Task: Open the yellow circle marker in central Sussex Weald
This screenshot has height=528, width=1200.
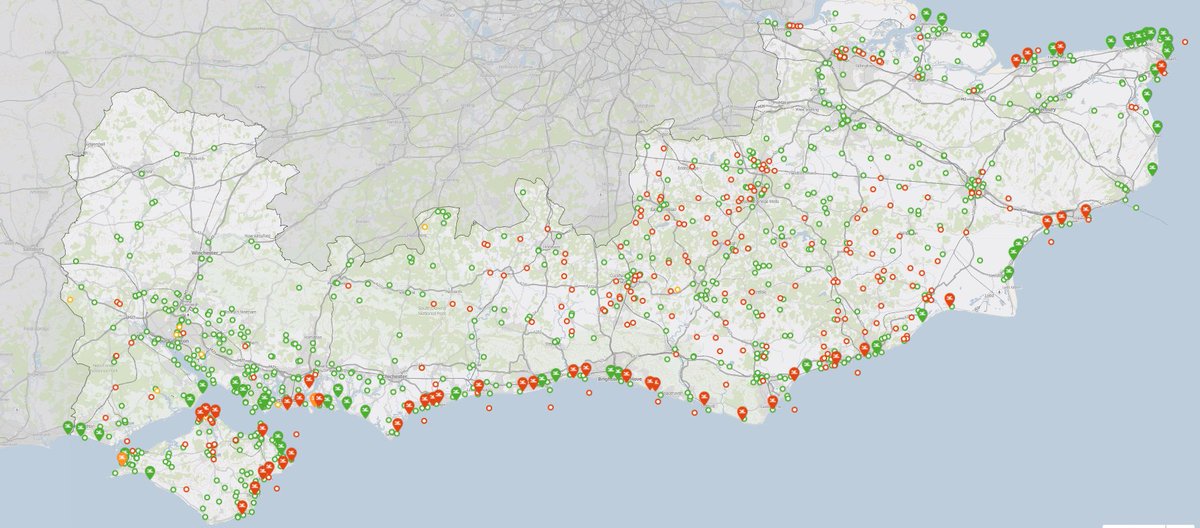Action: (x=677, y=290)
